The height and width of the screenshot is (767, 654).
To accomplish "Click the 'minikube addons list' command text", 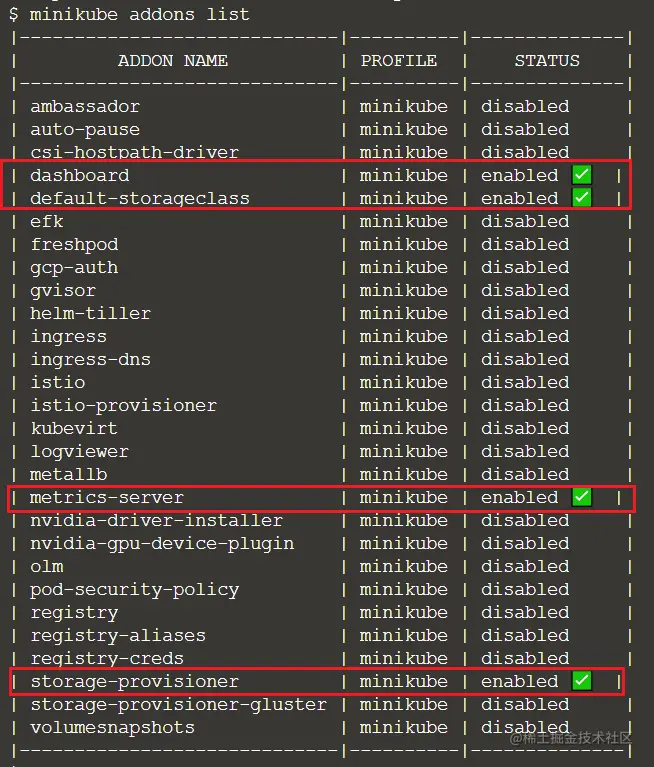I will pos(139,14).
